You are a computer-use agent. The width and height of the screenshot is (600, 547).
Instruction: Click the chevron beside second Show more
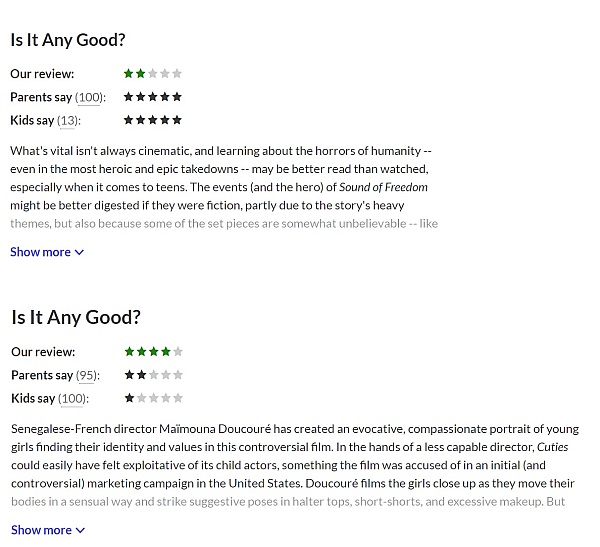[x=80, y=531]
